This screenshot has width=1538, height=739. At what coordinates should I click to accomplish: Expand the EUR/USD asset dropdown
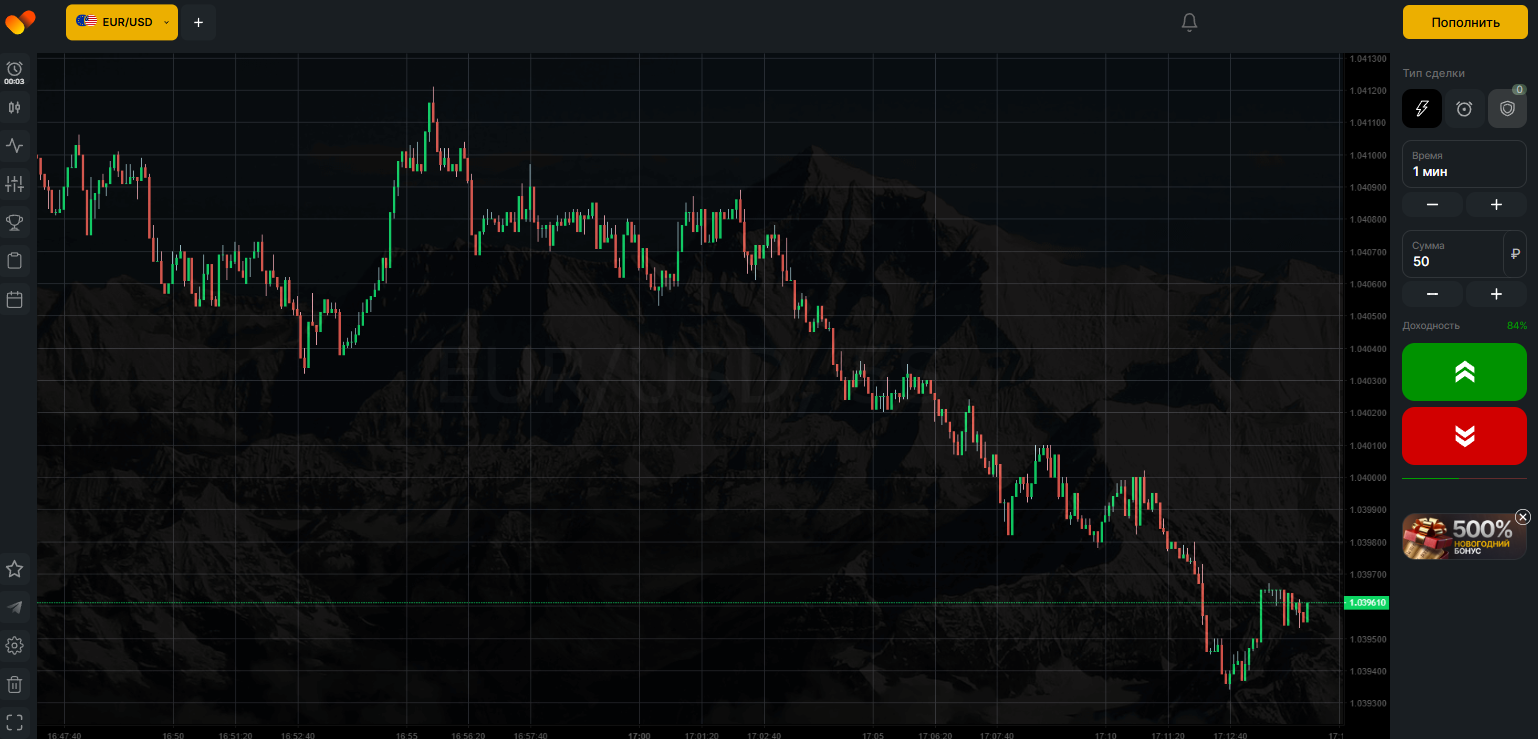point(122,22)
